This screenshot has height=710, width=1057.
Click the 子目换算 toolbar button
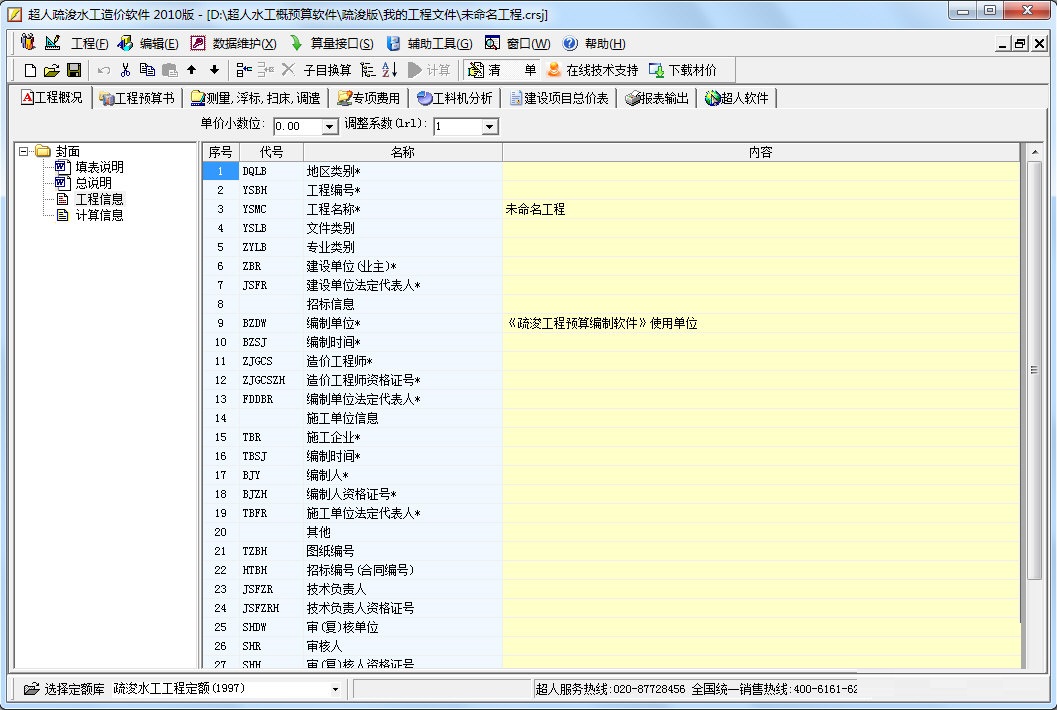(x=327, y=70)
